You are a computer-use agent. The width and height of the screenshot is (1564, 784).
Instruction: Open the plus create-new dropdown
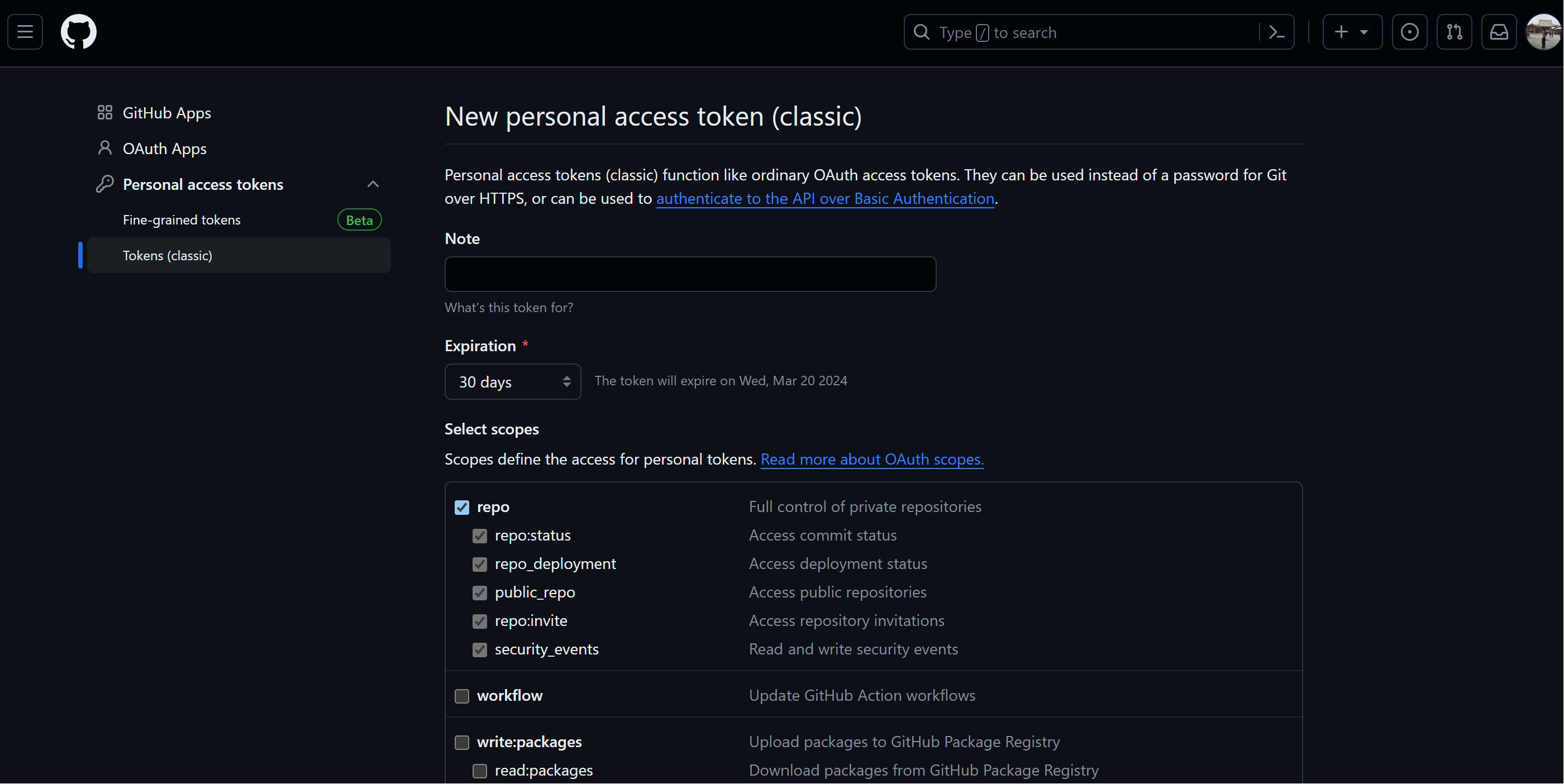point(1352,32)
